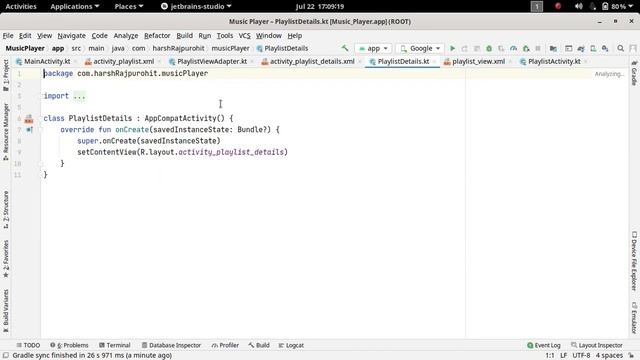Click the Debug app bug icon
The width and height of the screenshot is (640, 360).
[x=489, y=48]
